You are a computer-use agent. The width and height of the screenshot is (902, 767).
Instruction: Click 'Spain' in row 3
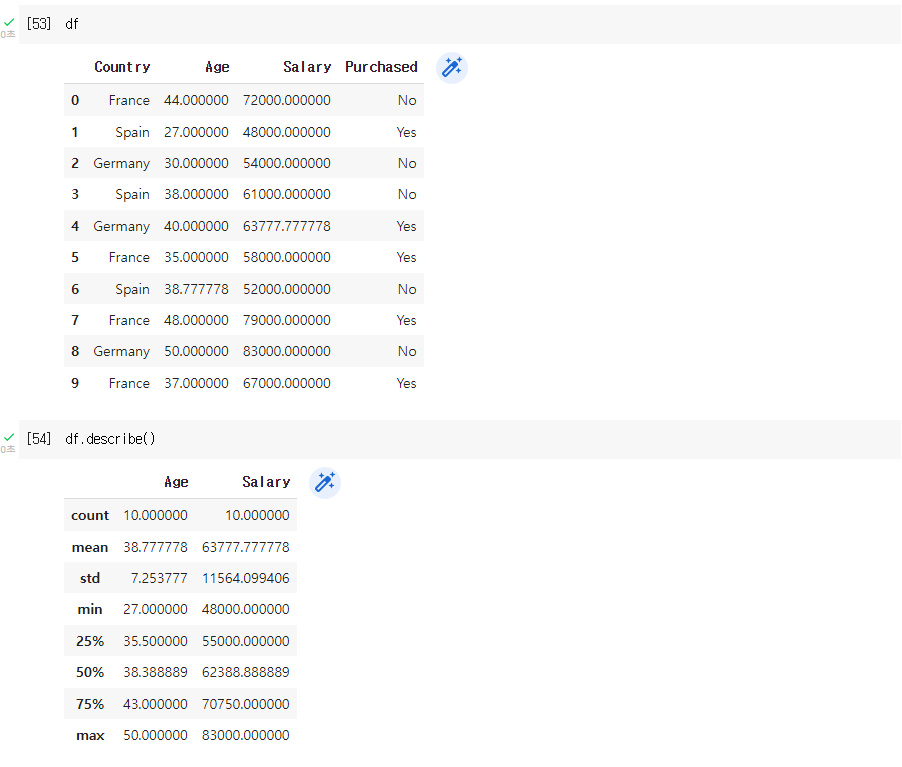132,194
